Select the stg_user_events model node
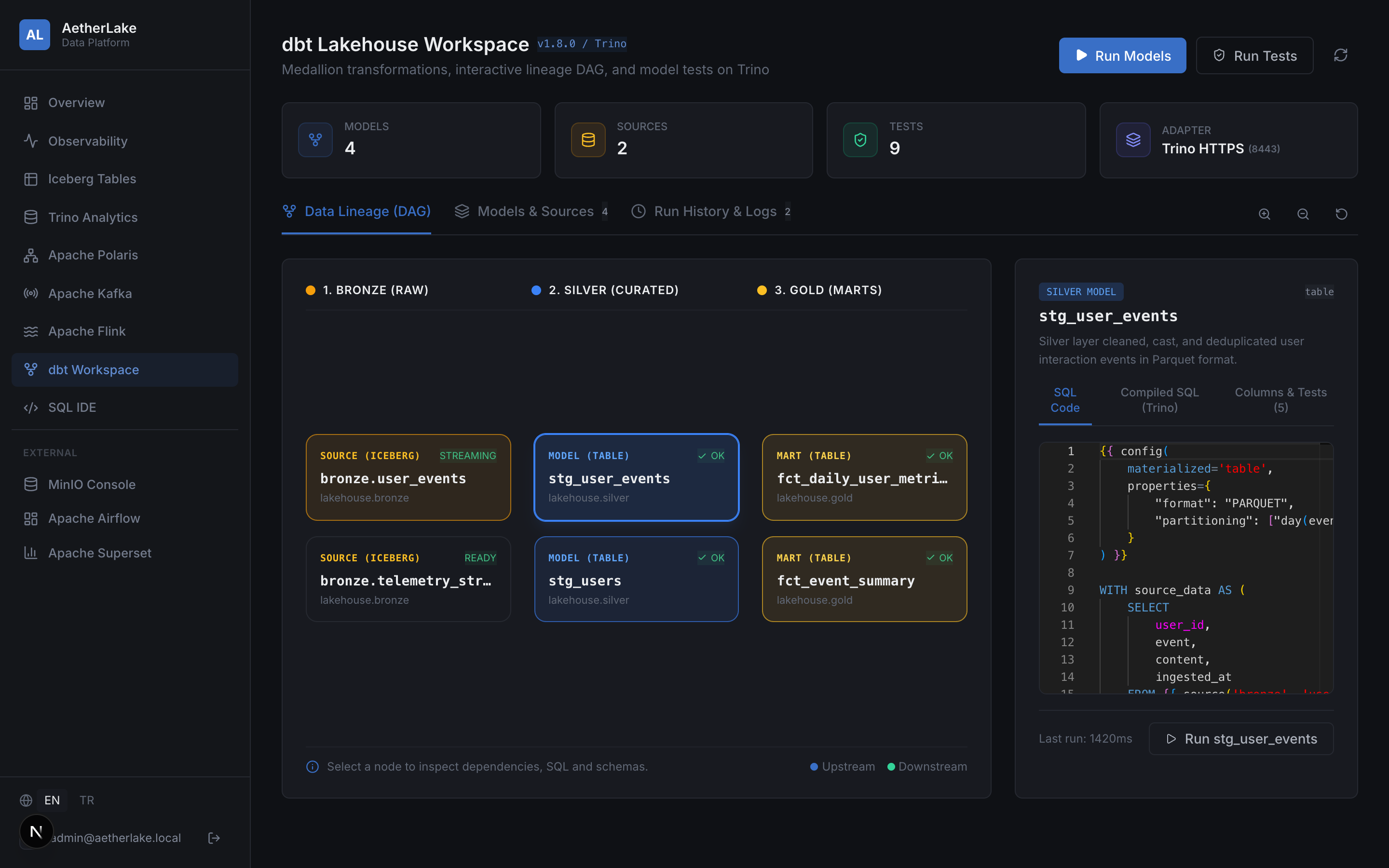This screenshot has width=1389, height=868. click(x=636, y=477)
